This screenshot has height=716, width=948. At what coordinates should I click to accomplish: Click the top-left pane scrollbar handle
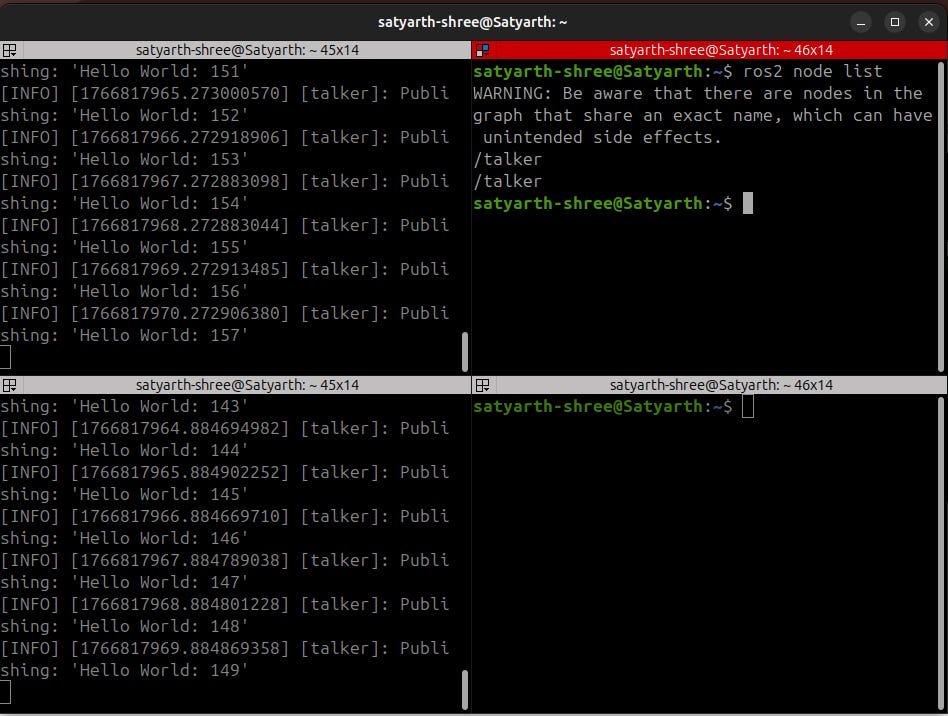click(465, 351)
